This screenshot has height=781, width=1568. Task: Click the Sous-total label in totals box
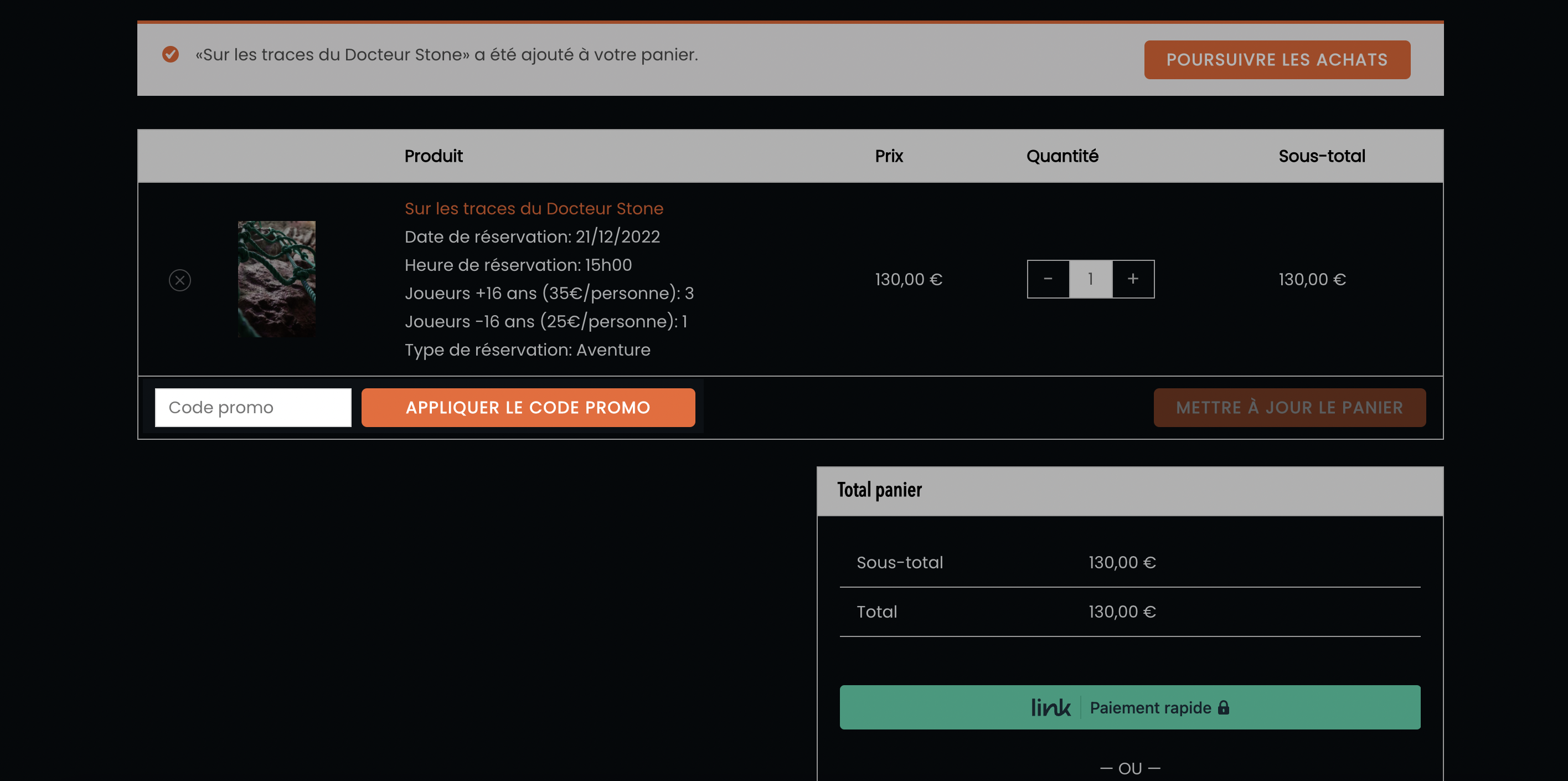point(900,562)
